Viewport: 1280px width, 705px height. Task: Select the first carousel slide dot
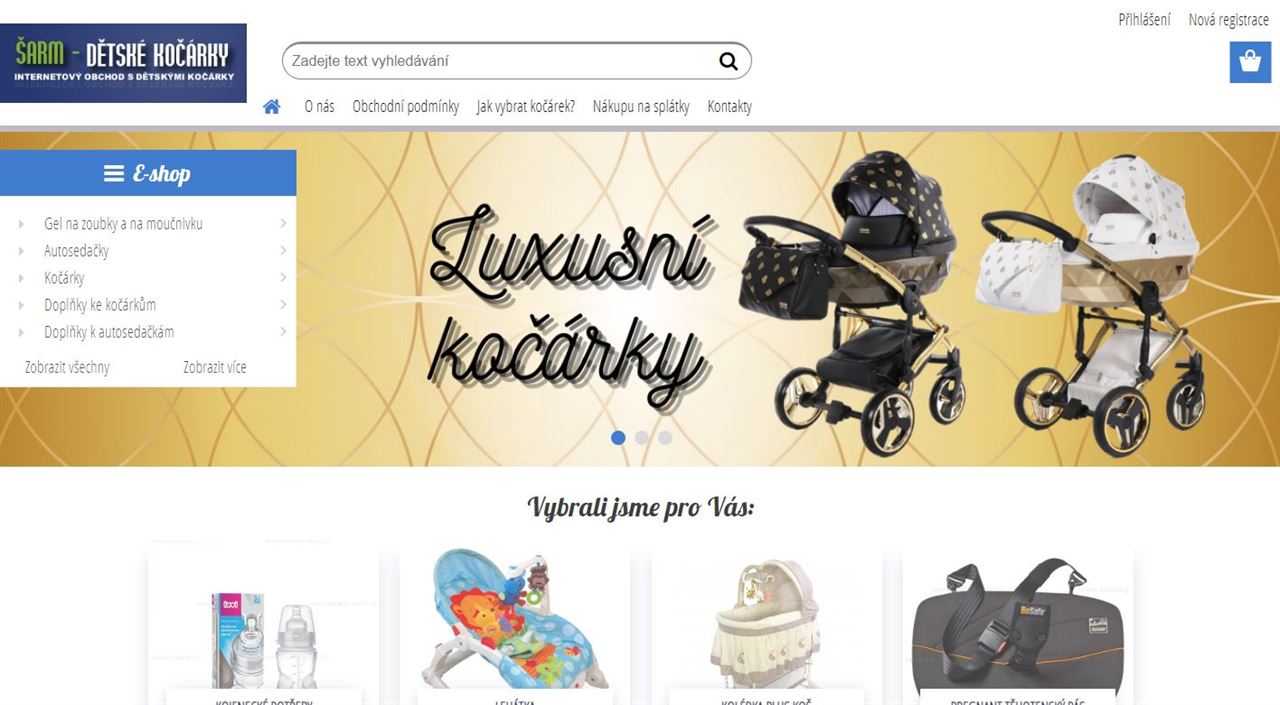tap(618, 437)
